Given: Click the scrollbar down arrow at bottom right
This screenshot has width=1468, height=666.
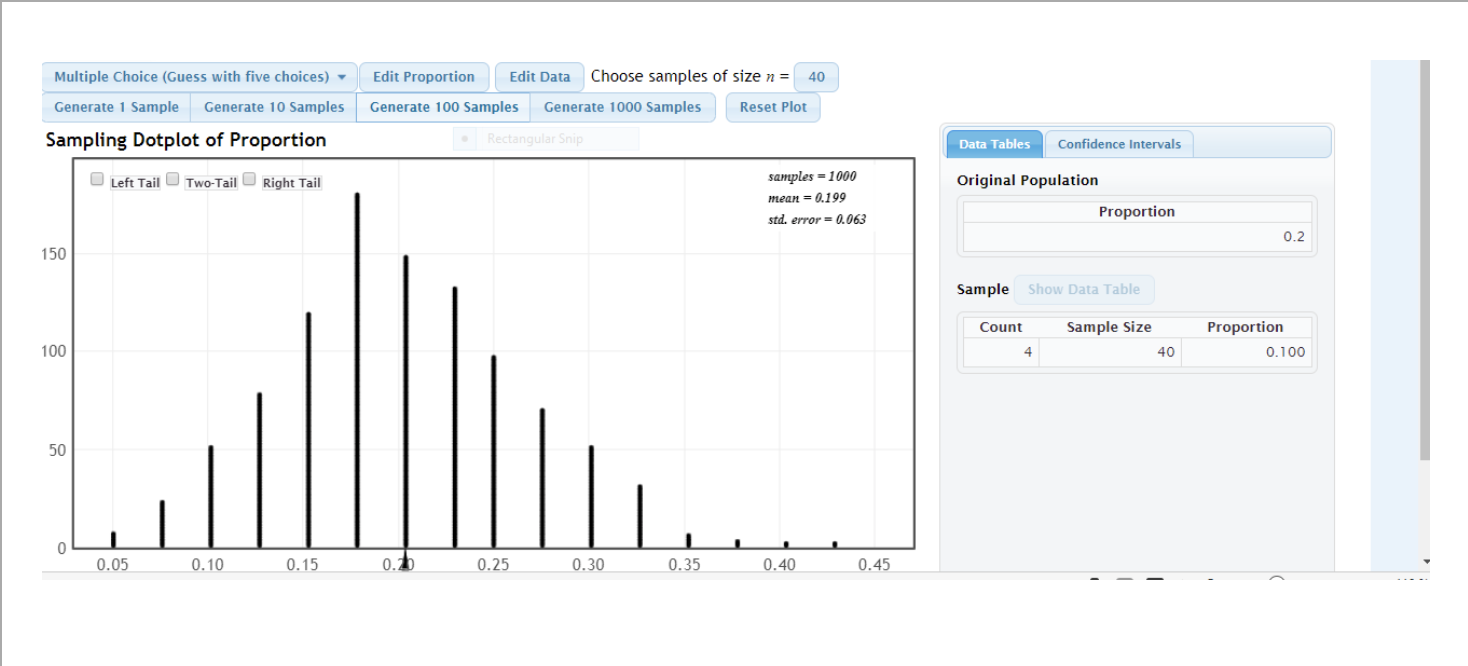Looking at the screenshot, I should [1427, 561].
